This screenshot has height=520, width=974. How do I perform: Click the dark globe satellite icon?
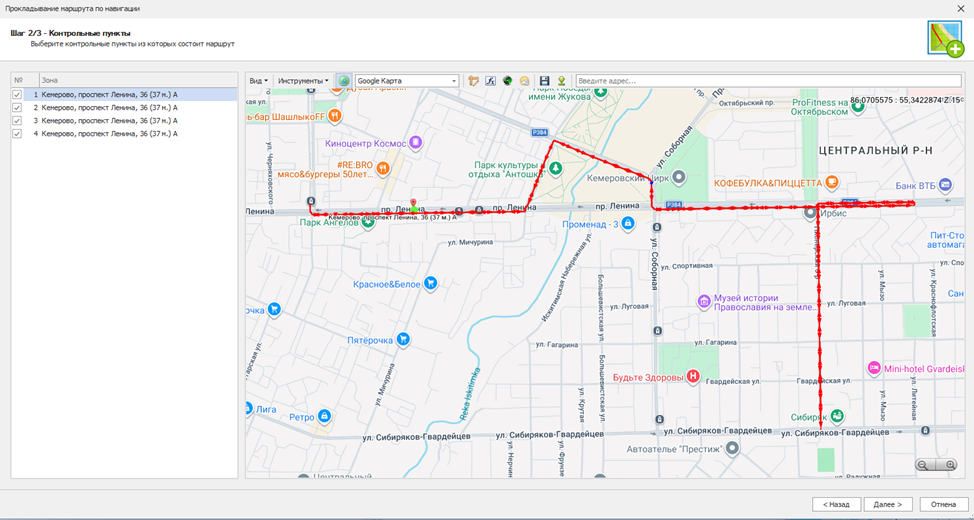click(x=507, y=81)
